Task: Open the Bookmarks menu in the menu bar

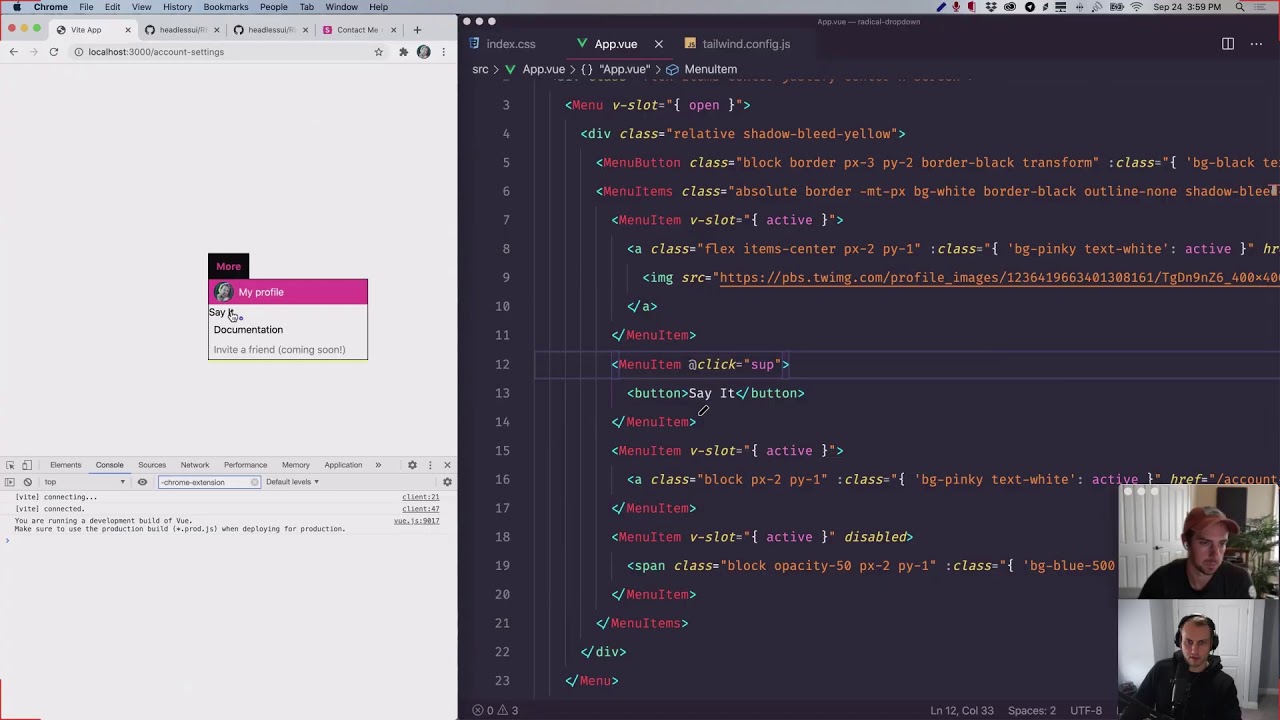Action: coord(226,7)
